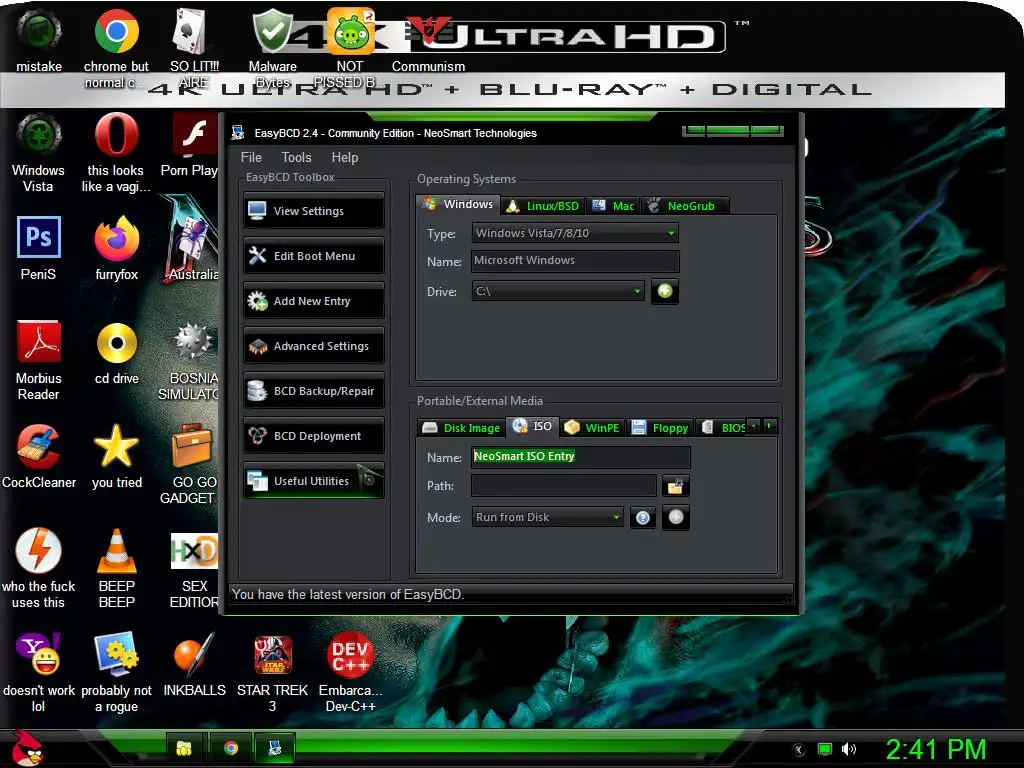Switch to the Floppy tab
1024x768 pixels.
[x=660, y=428]
